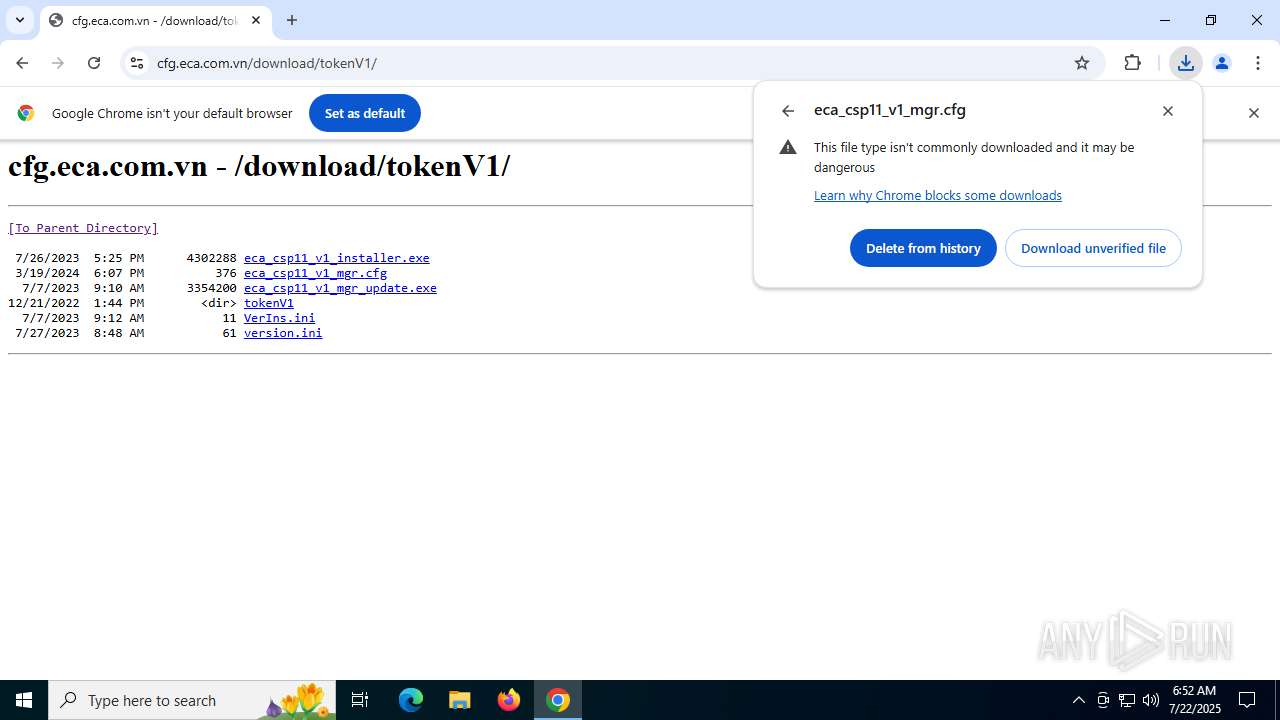Open Learn why Chrome blocks some downloads
Screen dimensions: 1280x720
click(x=938, y=195)
